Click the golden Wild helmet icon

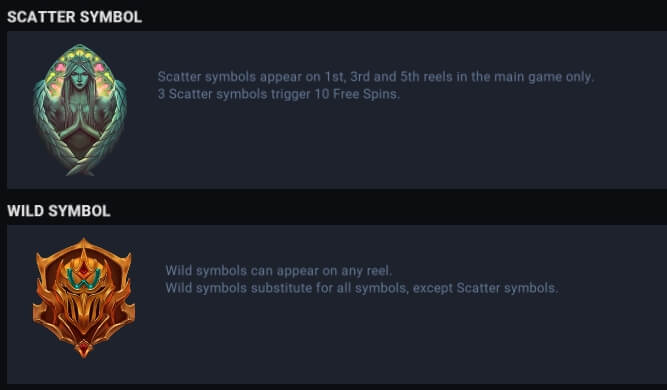[84, 298]
